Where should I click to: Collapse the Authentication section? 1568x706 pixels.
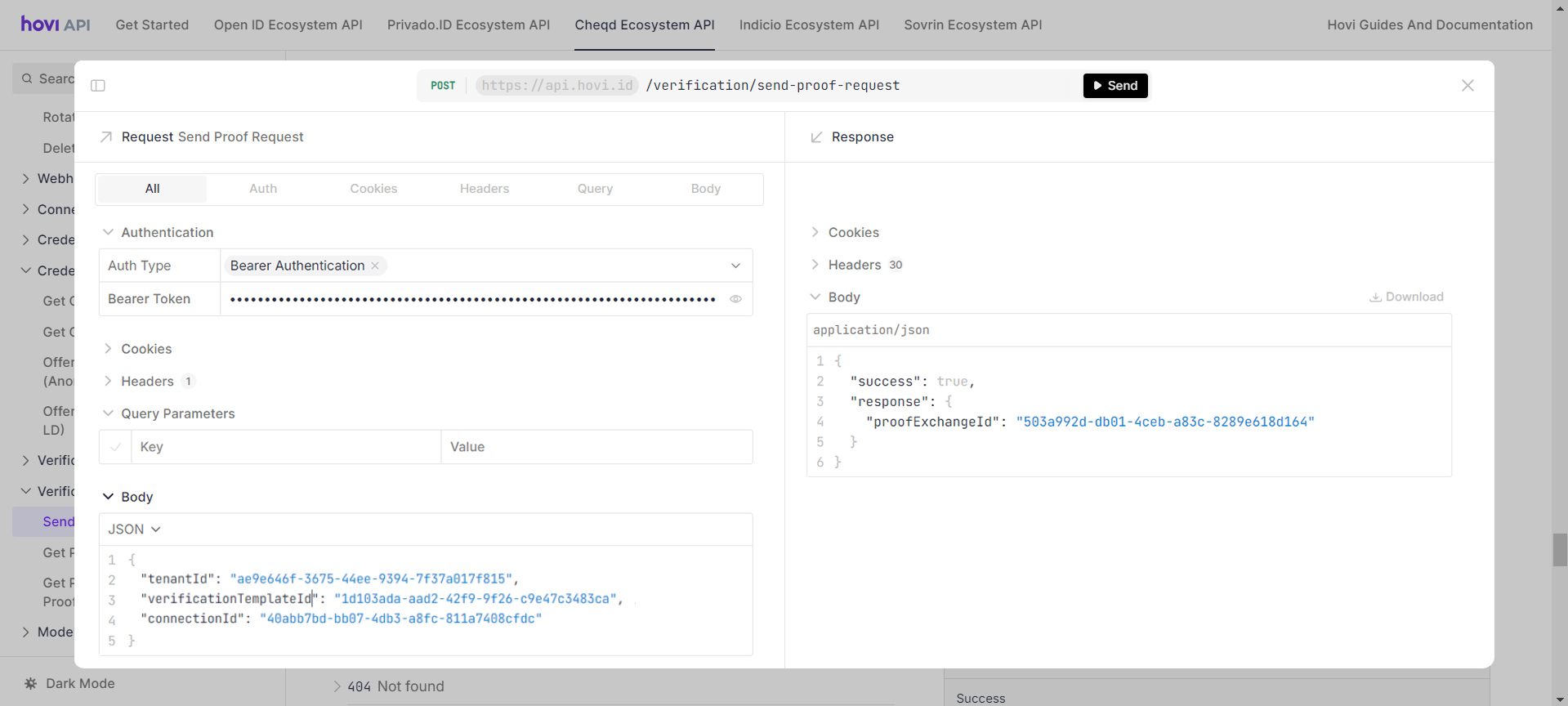click(x=109, y=232)
